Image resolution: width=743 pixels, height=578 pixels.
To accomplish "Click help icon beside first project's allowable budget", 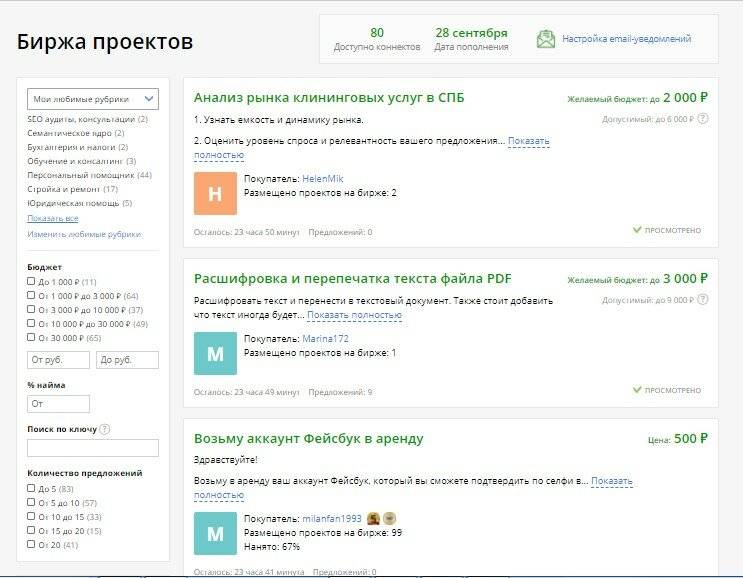I will (702, 118).
